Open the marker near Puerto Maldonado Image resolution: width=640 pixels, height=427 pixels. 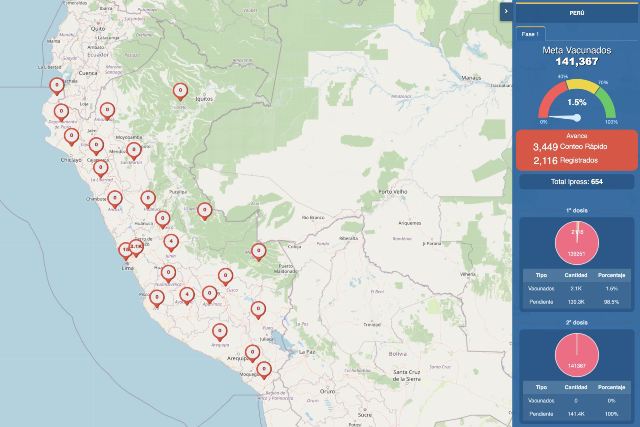(x=258, y=250)
